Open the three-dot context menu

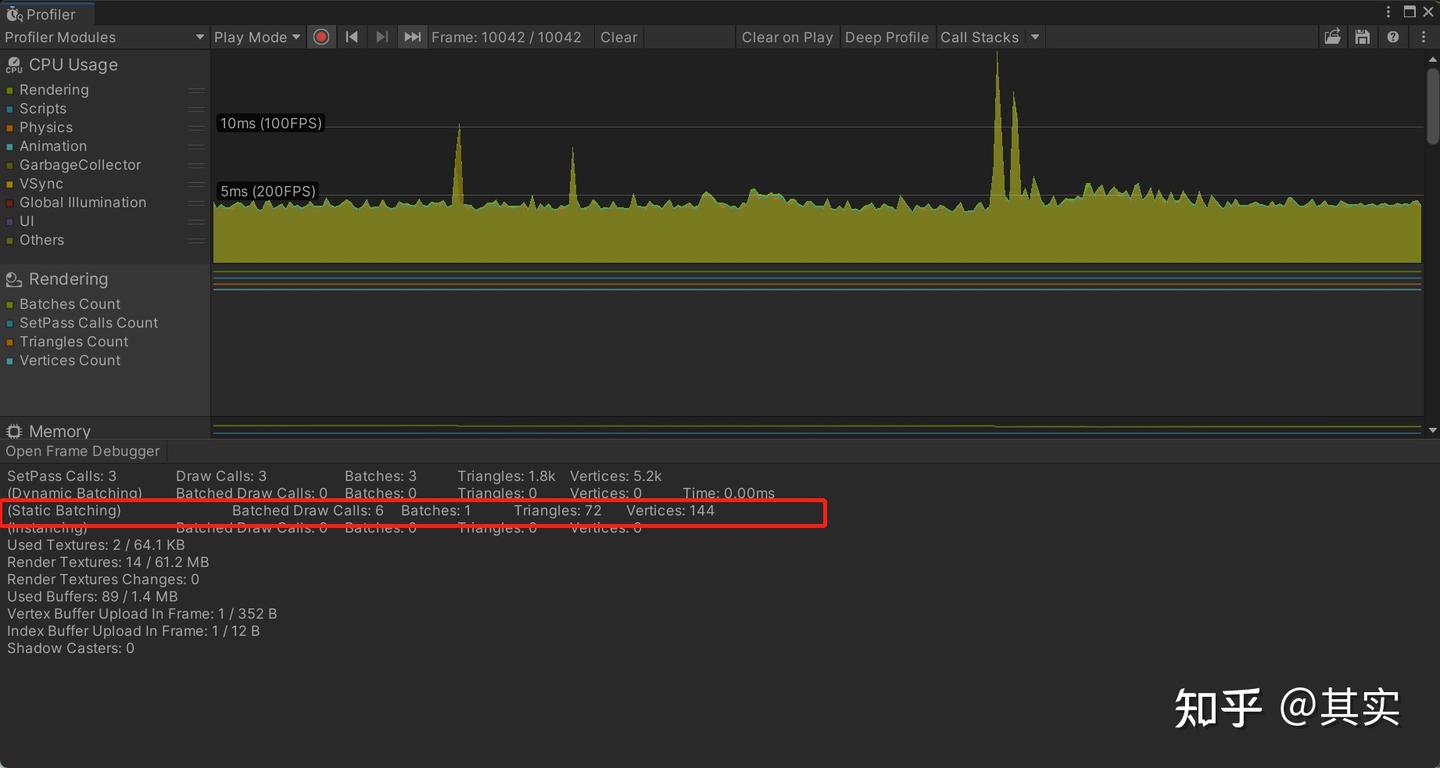click(1423, 36)
